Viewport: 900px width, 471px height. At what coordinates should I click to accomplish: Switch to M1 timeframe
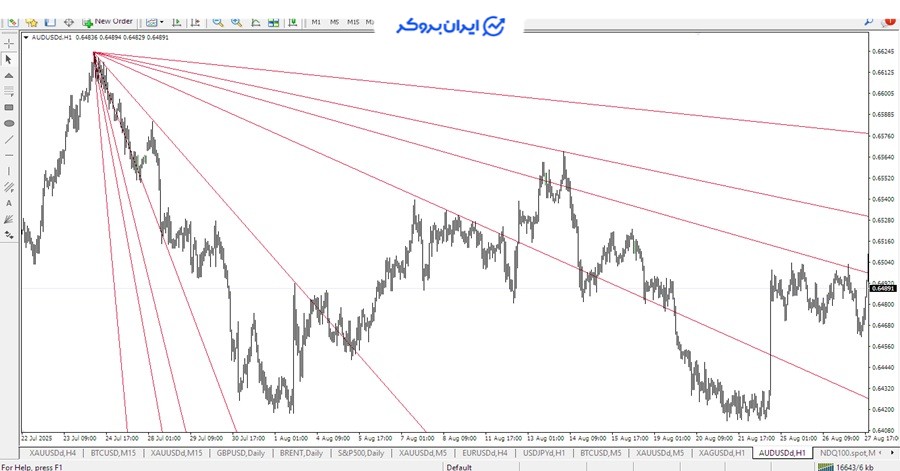coord(316,22)
